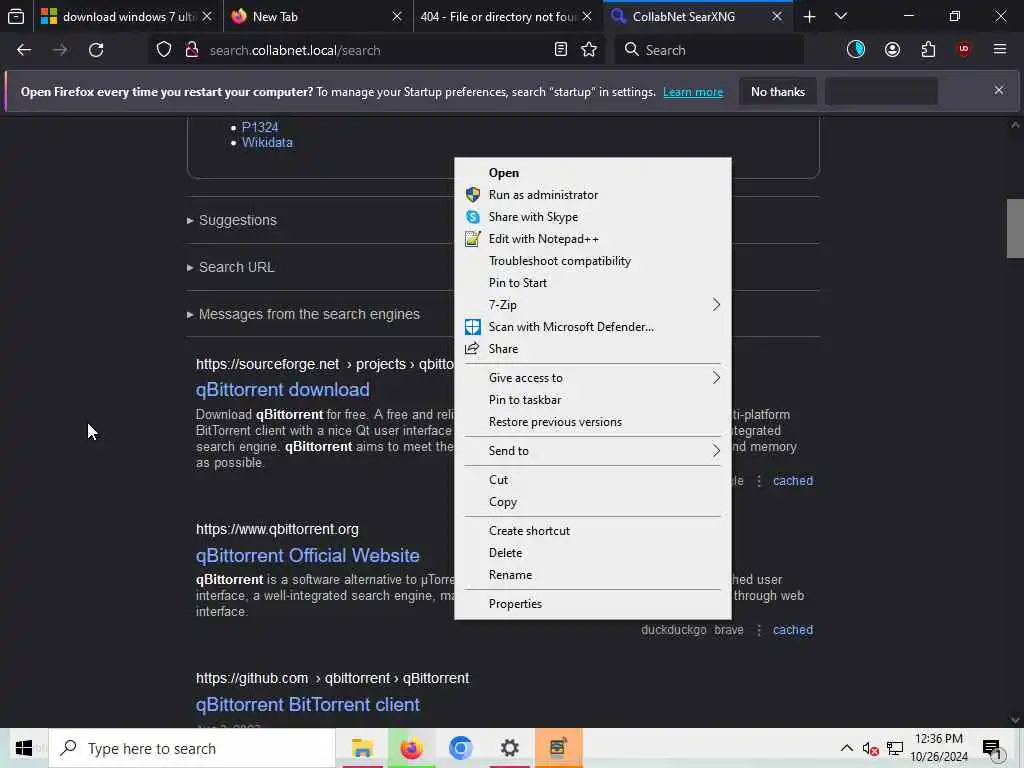Expand the Give access to submenu

click(x=593, y=377)
